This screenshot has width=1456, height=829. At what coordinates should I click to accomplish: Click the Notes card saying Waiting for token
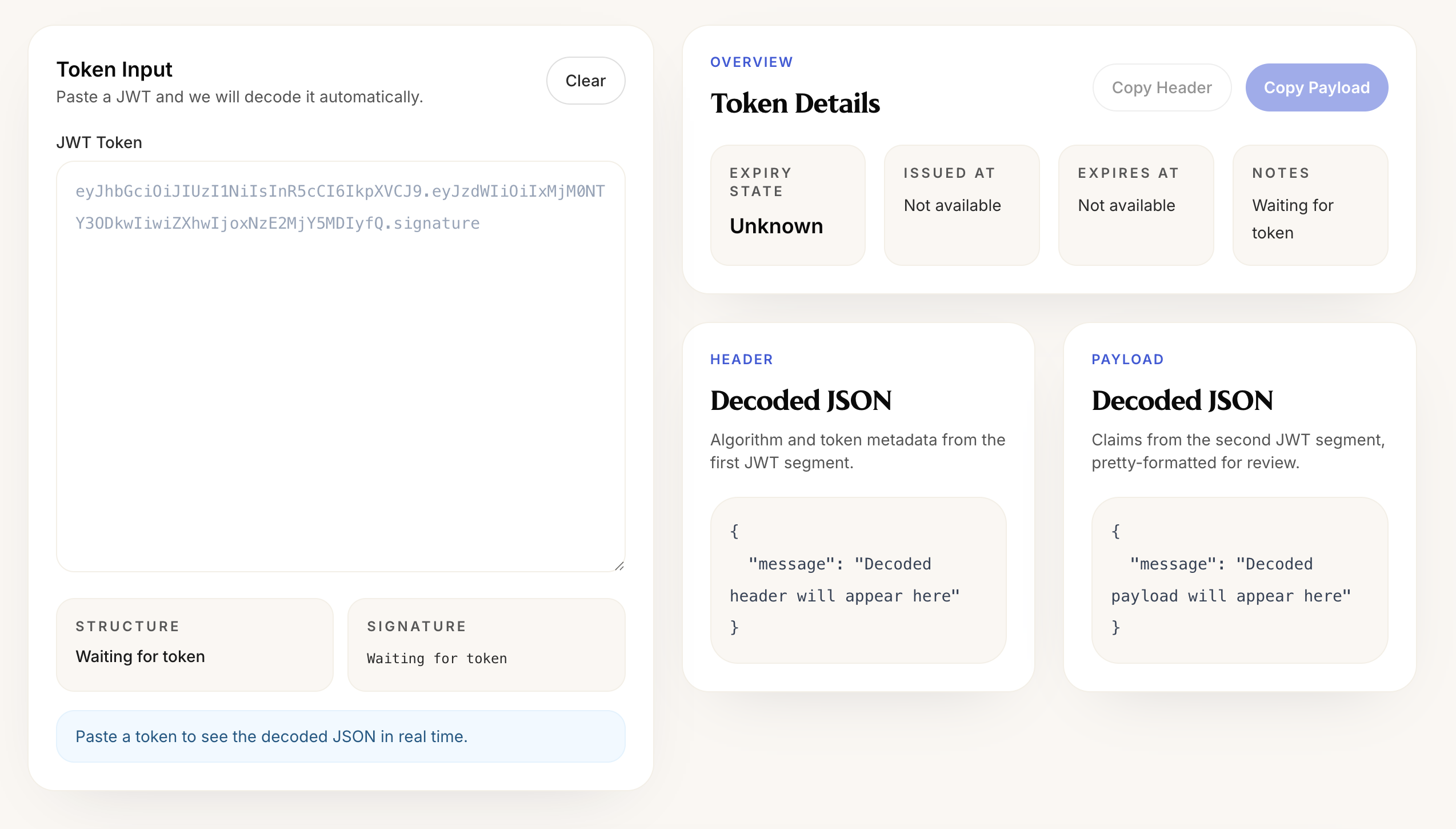pyautogui.click(x=1310, y=205)
